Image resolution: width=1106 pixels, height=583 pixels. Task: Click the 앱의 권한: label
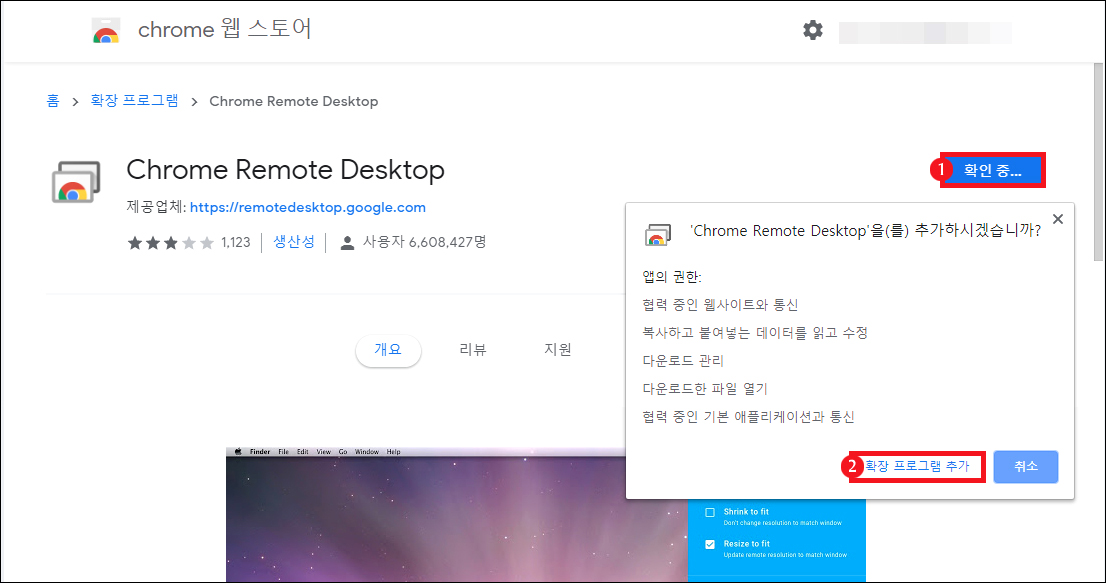coord(672,277)
